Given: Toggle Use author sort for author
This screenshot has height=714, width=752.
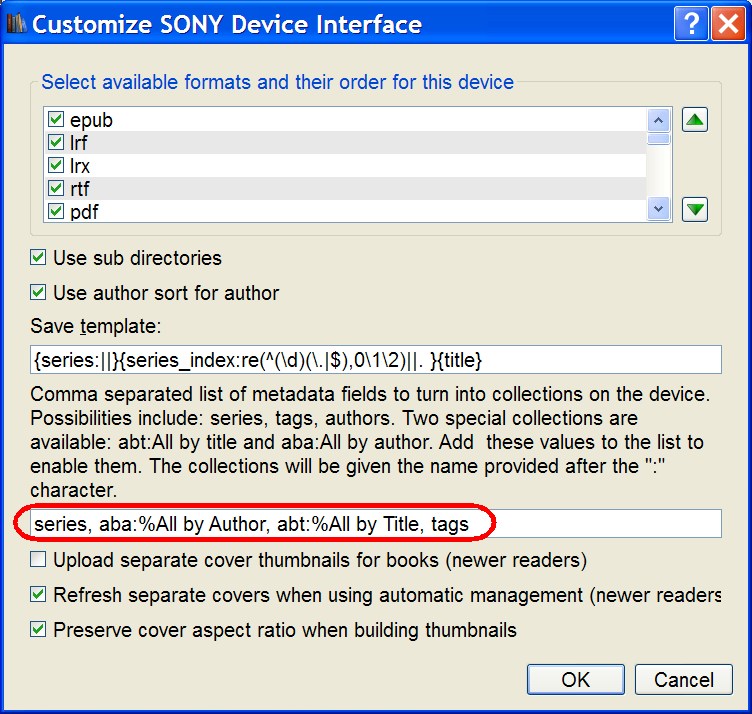Looking at the screenshot, I should tap(38, 293).
